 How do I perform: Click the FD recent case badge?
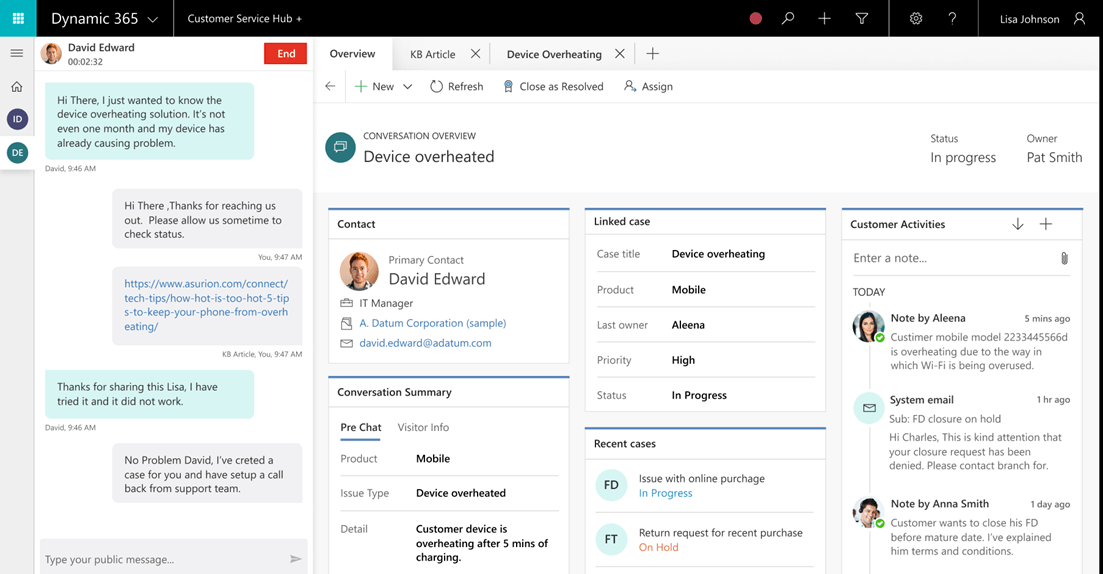click(611, 485)
